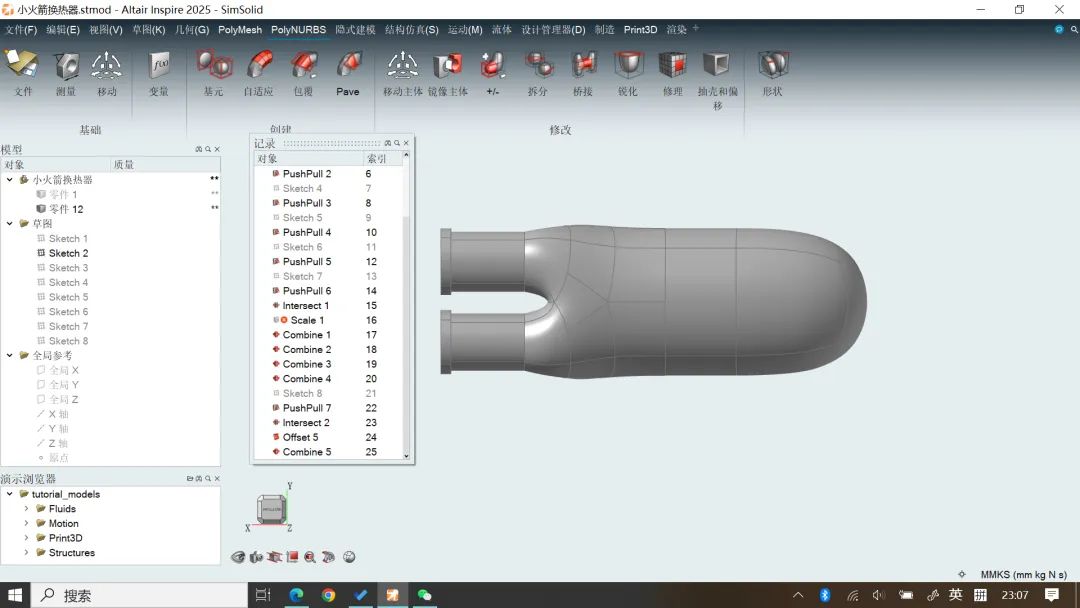Choose the 镜像主体 mirror body tool
Screen dimensions: 1080x608
447,70
